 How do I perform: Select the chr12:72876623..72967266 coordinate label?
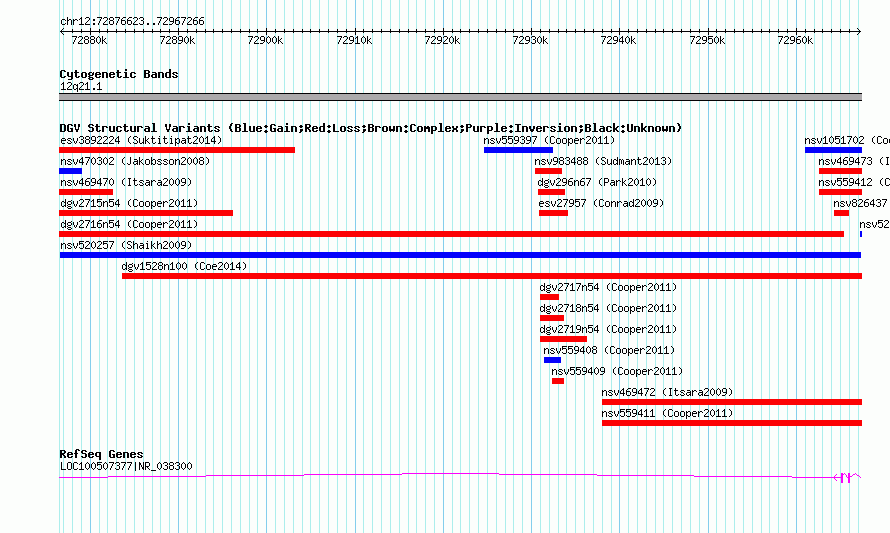point(132,22)
